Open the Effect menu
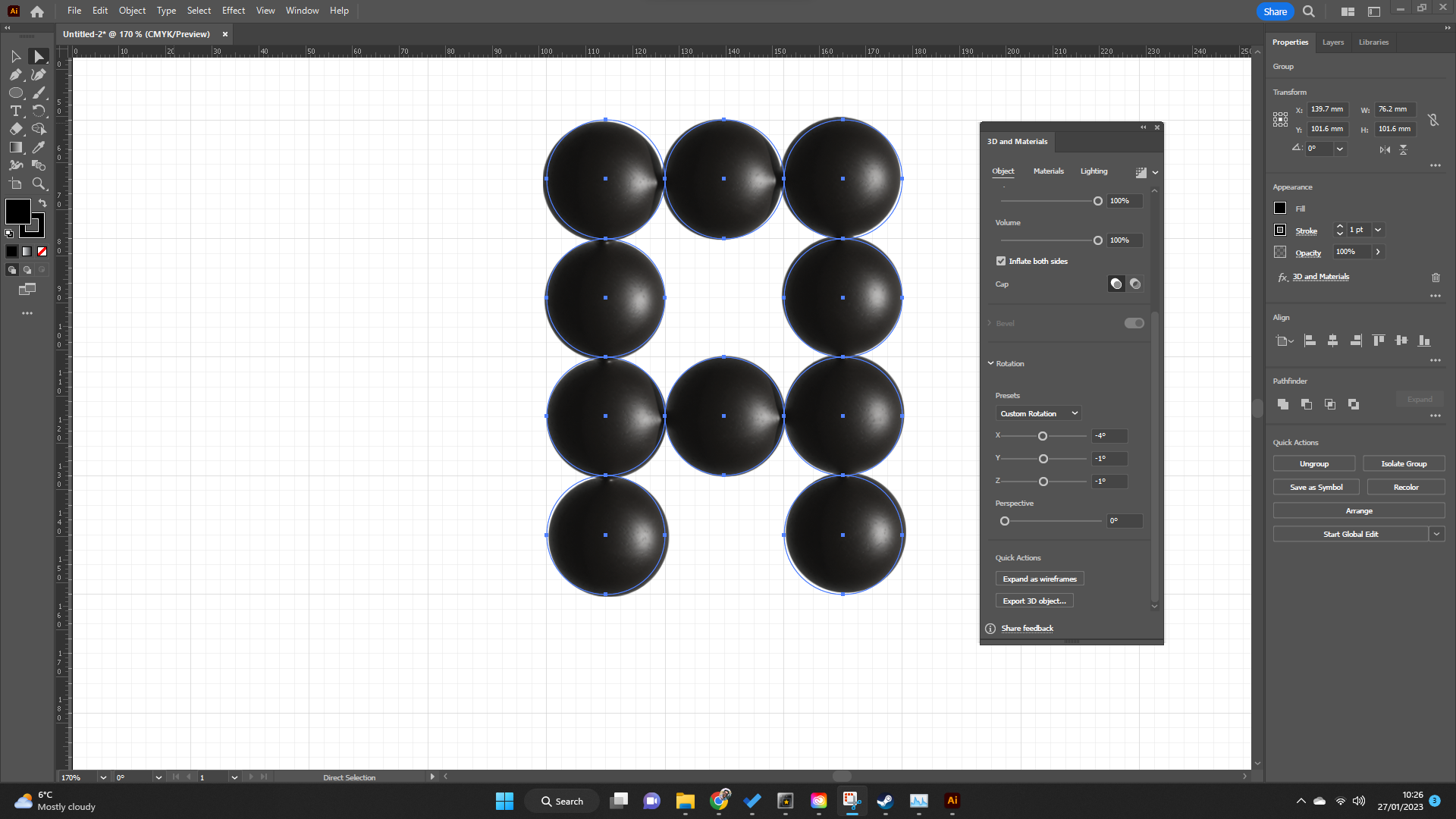 pos(233,11)
